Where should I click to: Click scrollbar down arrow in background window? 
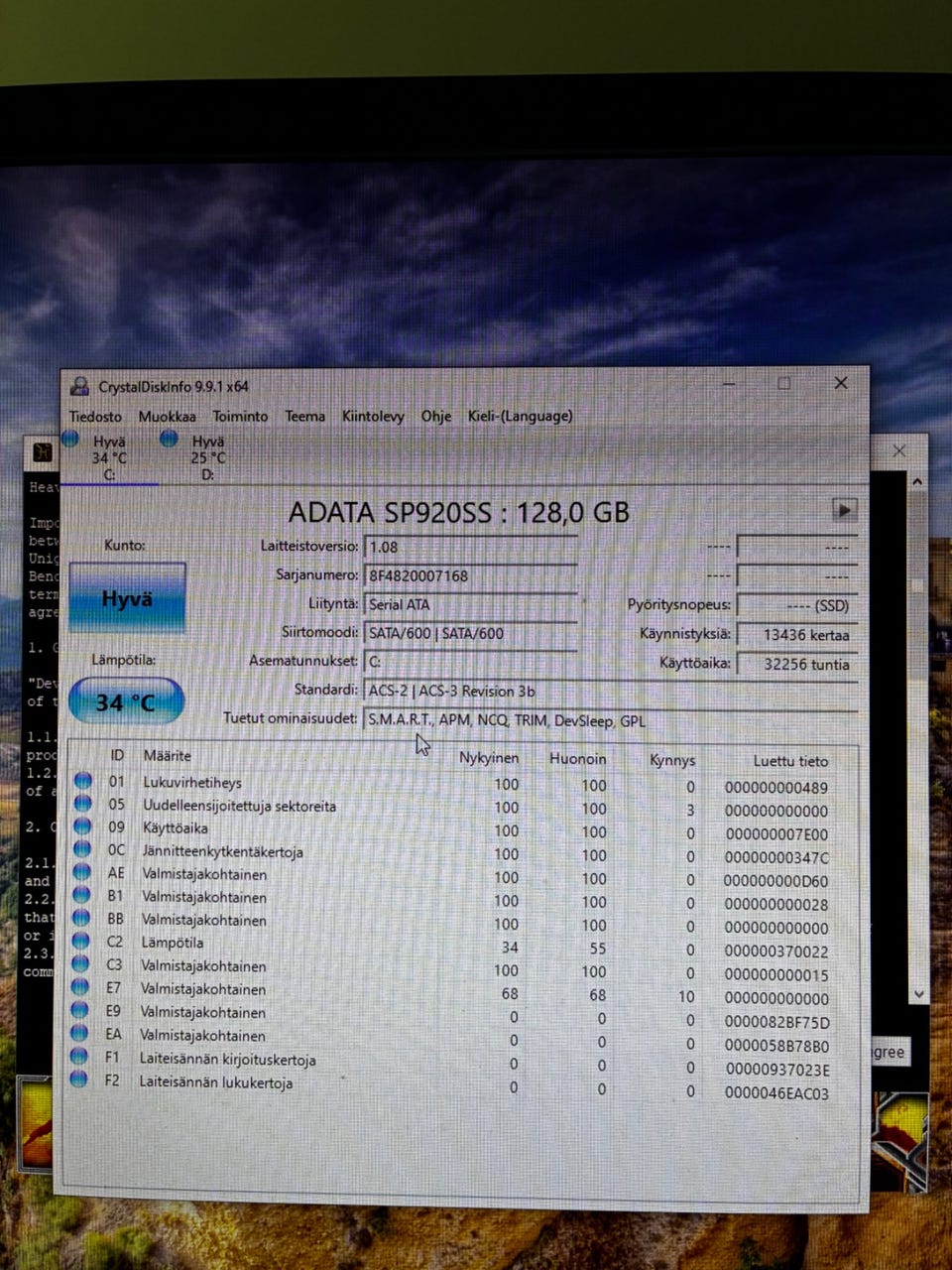(918, 993)
